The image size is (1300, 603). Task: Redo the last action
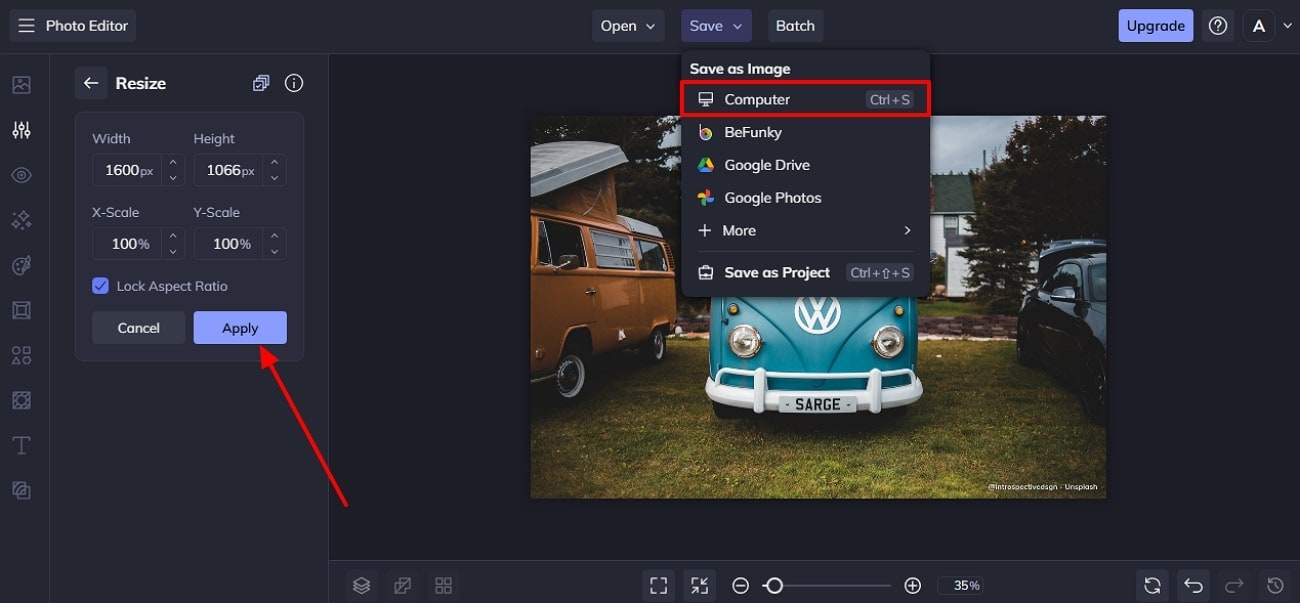click(x=1234, y=585)
